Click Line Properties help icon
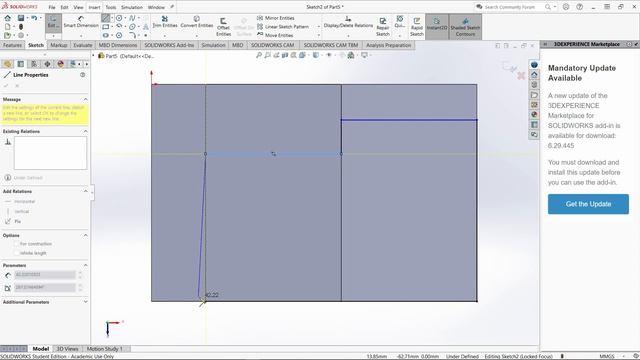Viewport: 640px width, 360px height. click(82, 75)
